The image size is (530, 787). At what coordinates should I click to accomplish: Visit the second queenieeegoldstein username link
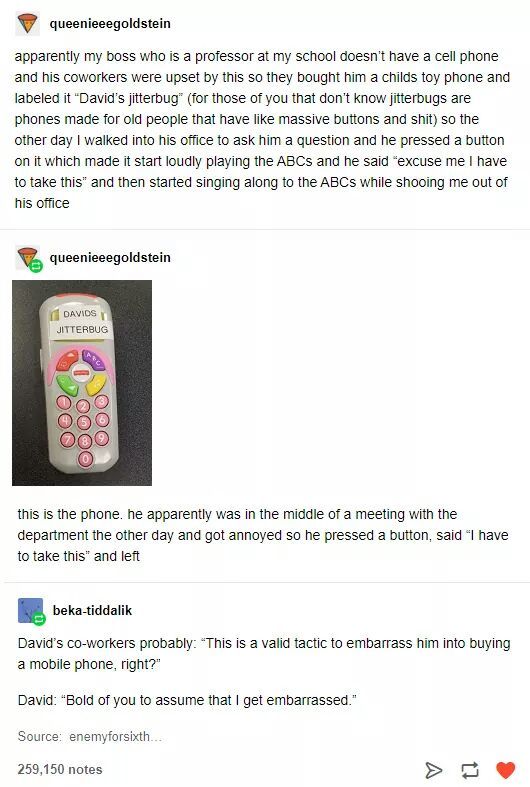coord(110,257)
